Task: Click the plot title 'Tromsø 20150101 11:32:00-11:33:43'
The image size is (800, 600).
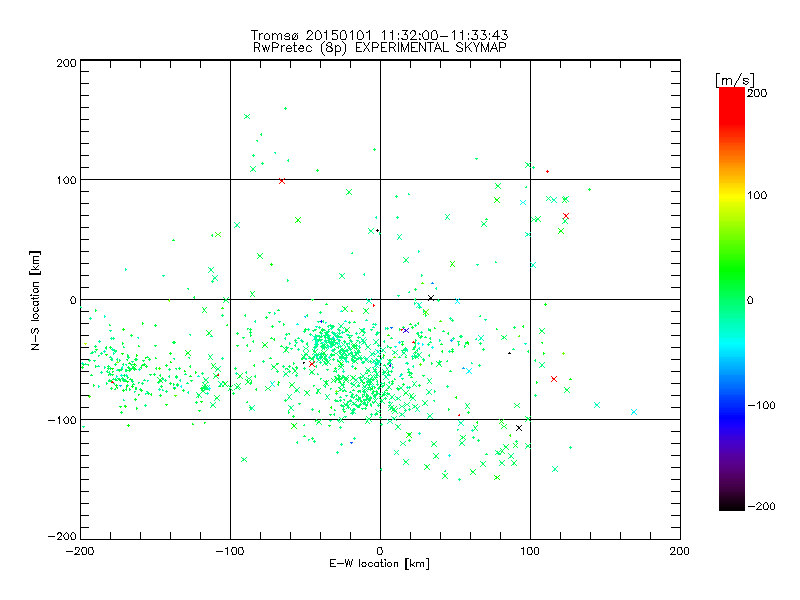Action: [379, 35]
